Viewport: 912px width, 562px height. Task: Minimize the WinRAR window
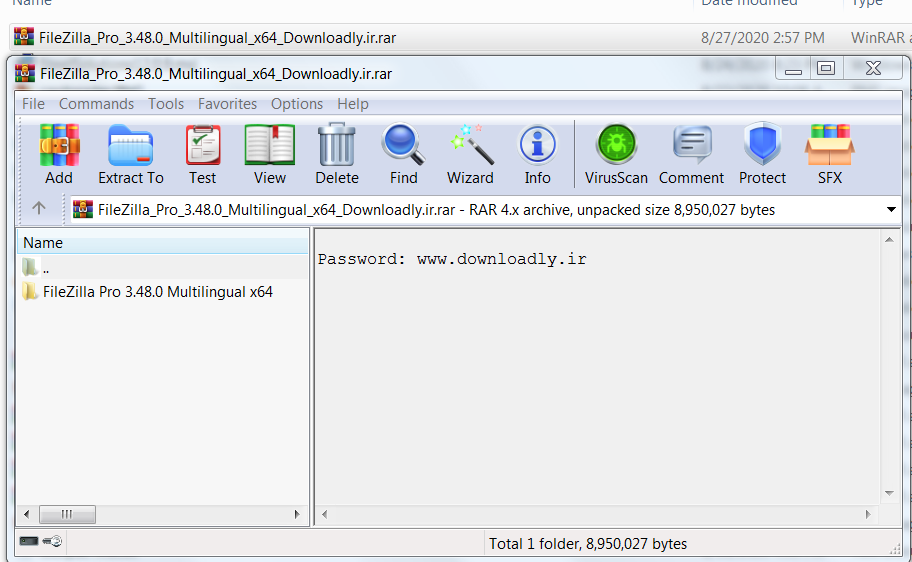pyautogui.click(x=793, y=69)
